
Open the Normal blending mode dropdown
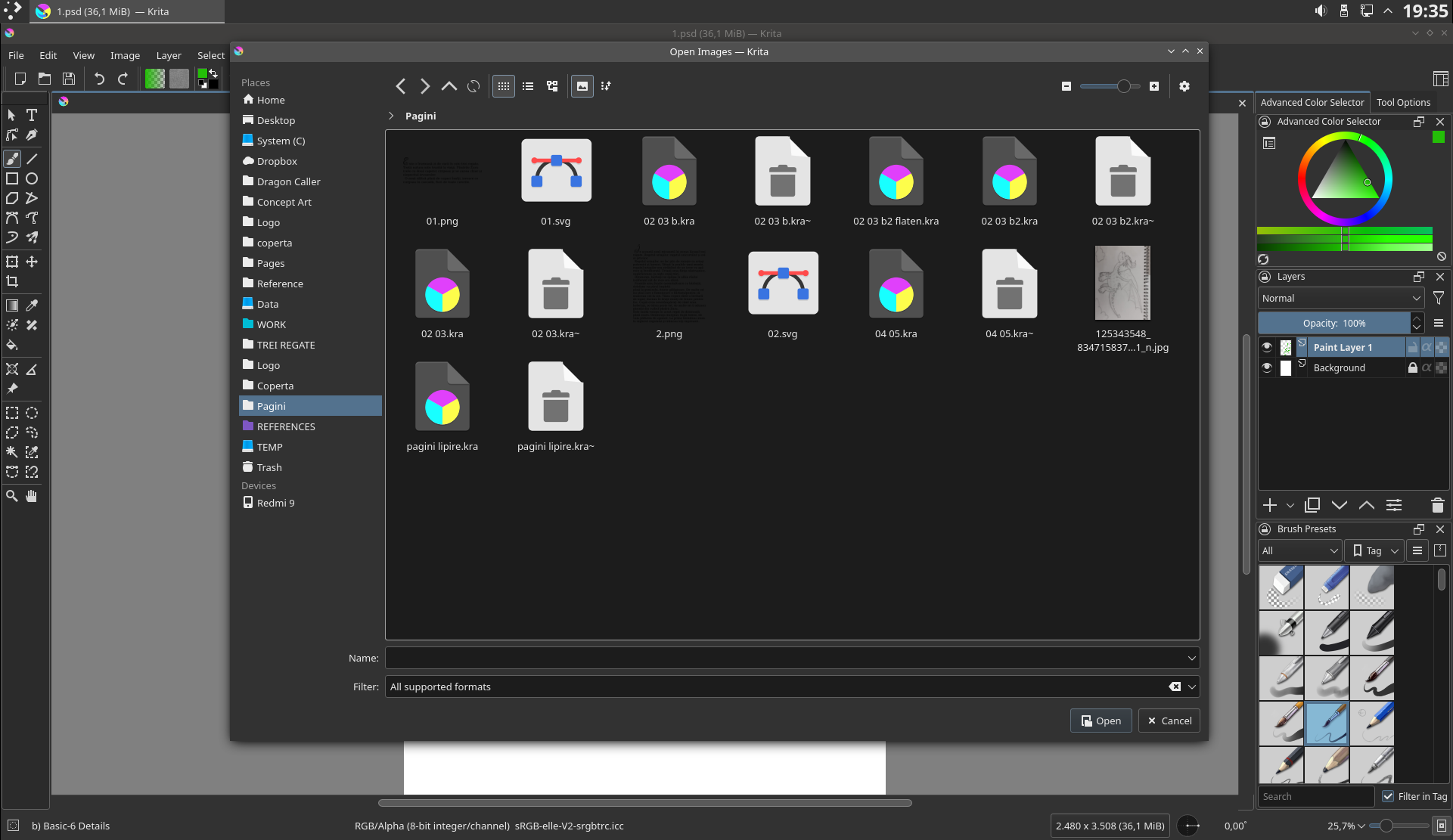(1340, 299)
